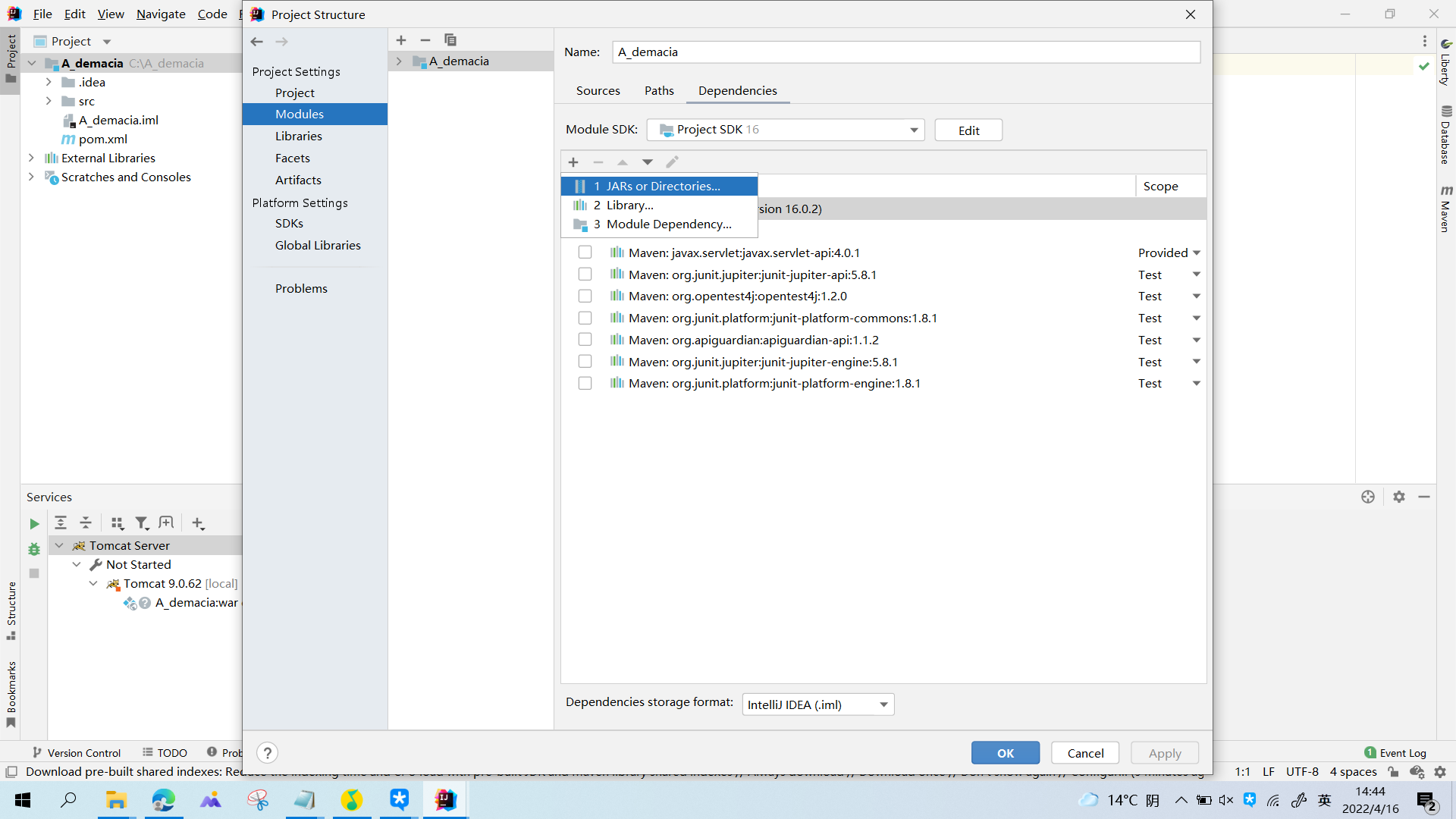This screenshot has height=819, width=1456.
Task: Select Module Dependency... menu entry
Action: [659, 224]
